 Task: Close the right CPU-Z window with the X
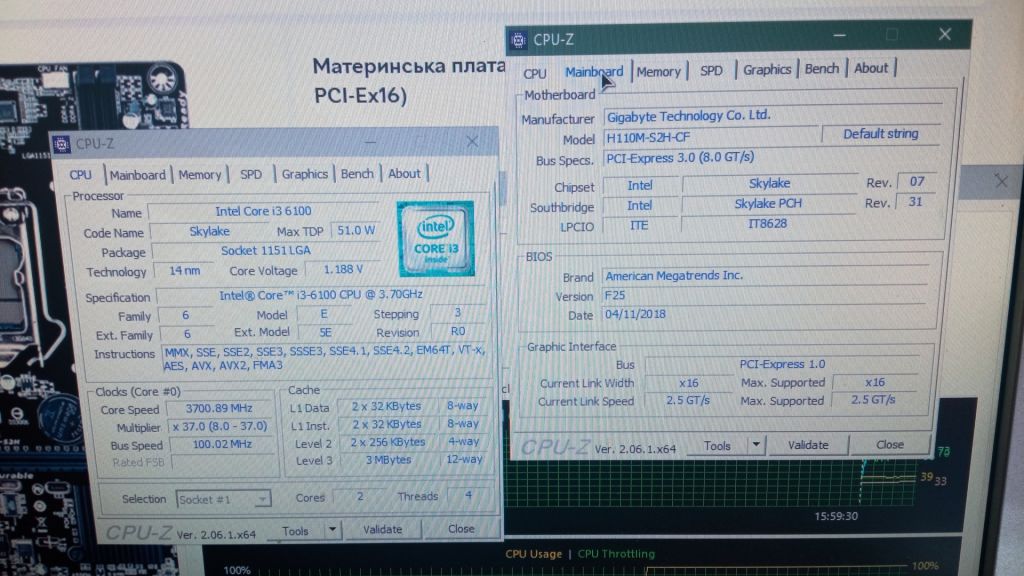click(945, 34)
